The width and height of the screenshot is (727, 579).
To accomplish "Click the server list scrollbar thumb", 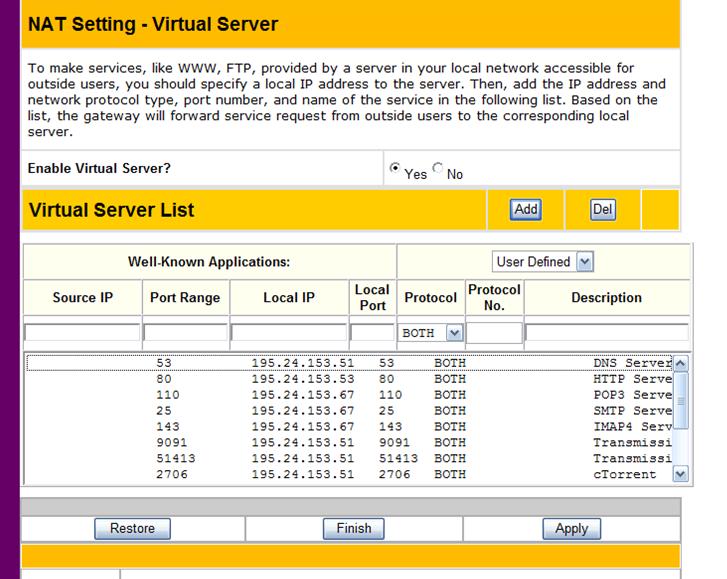I will coord(680,401).
